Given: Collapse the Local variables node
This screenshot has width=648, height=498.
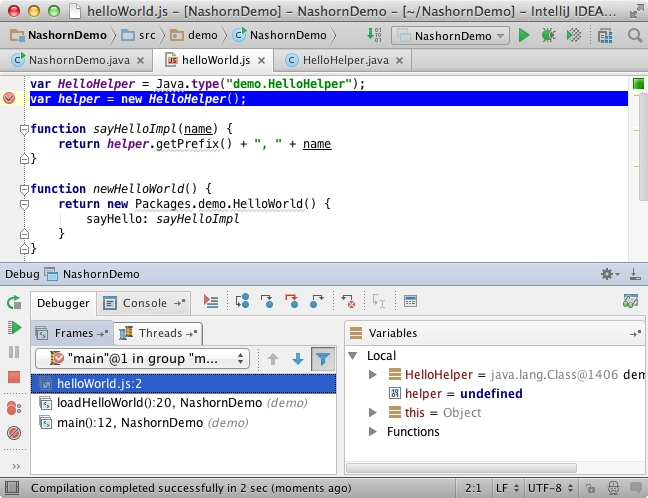Looking at the screenshot, I should pyautogui.click(x=353, y=355).
